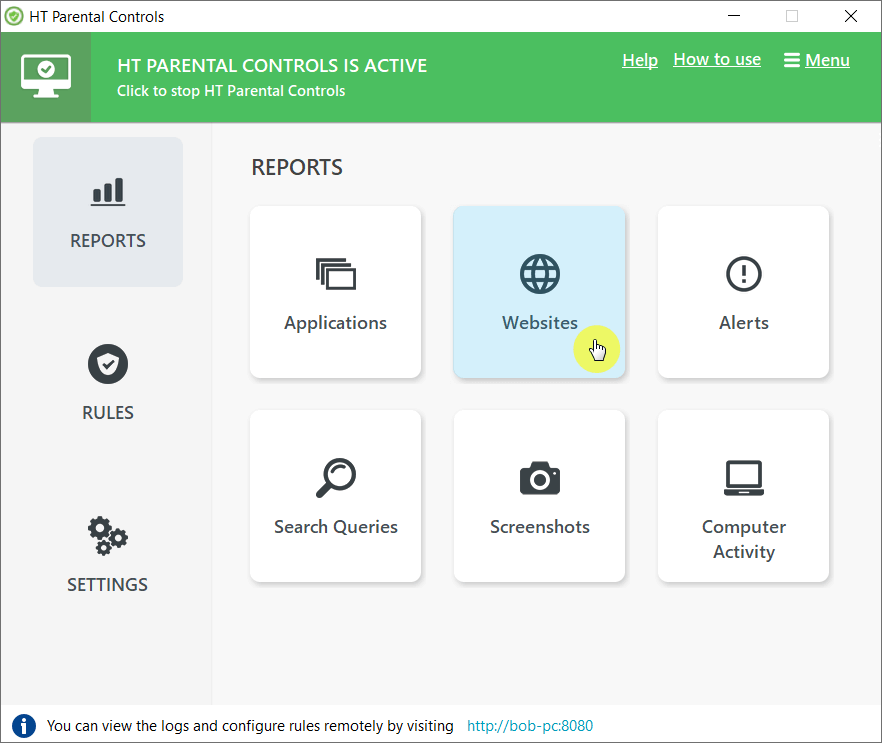Click the Screenshots tile label
Image resolution: width=882 pixels, height=743 pixels.
(x=539, y=527)
